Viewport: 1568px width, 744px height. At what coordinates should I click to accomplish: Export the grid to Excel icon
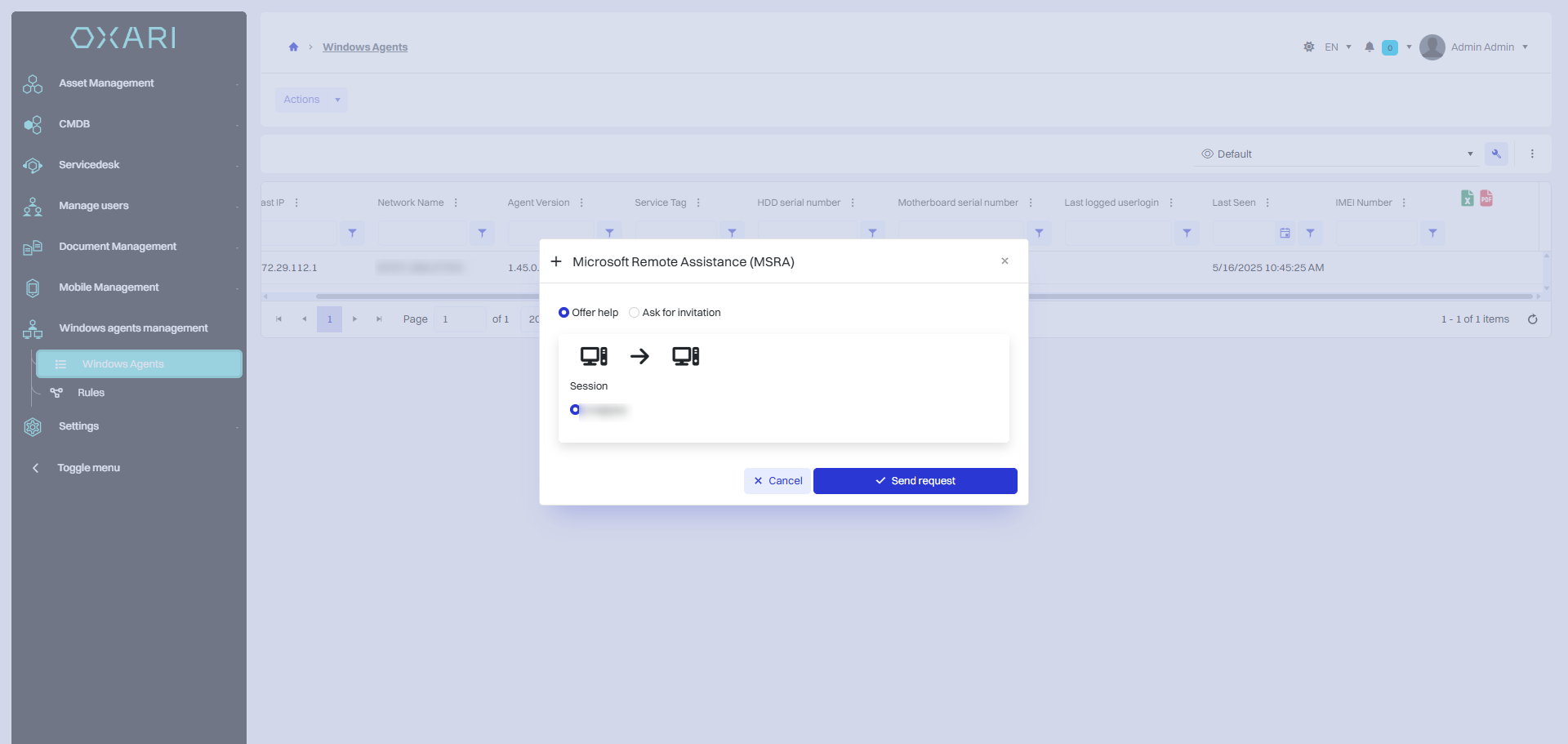pos(1468,198)
